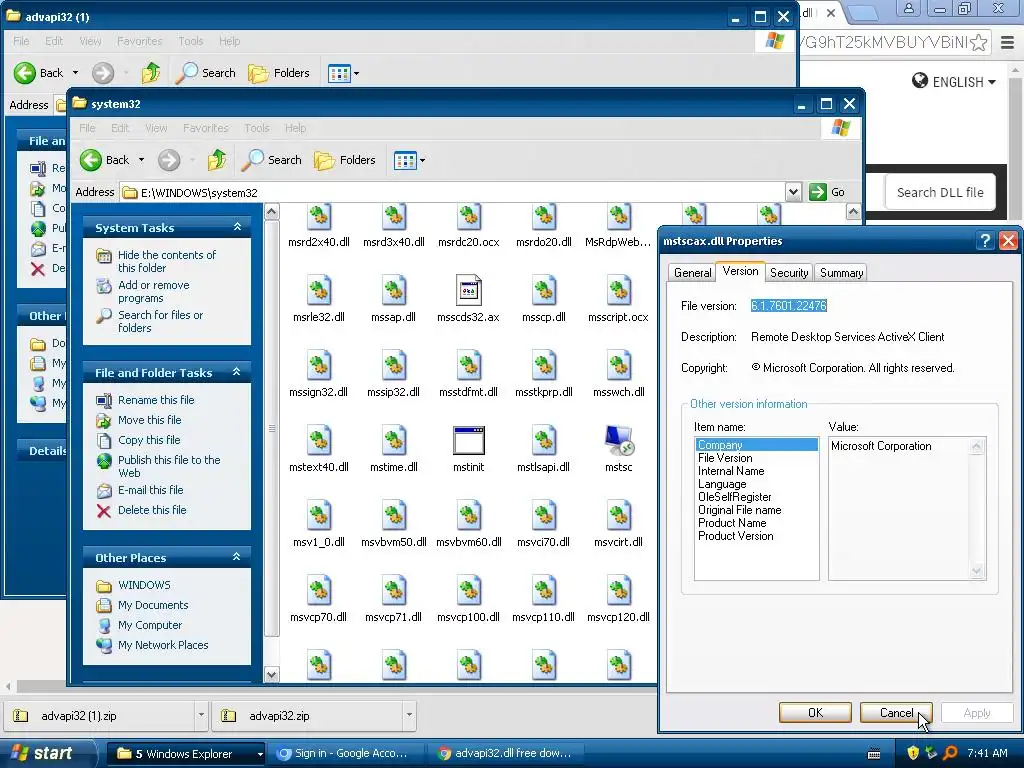This screenshot has height=768, width=1024.
Task: Click Delete this file link
Action: [152, 510]
